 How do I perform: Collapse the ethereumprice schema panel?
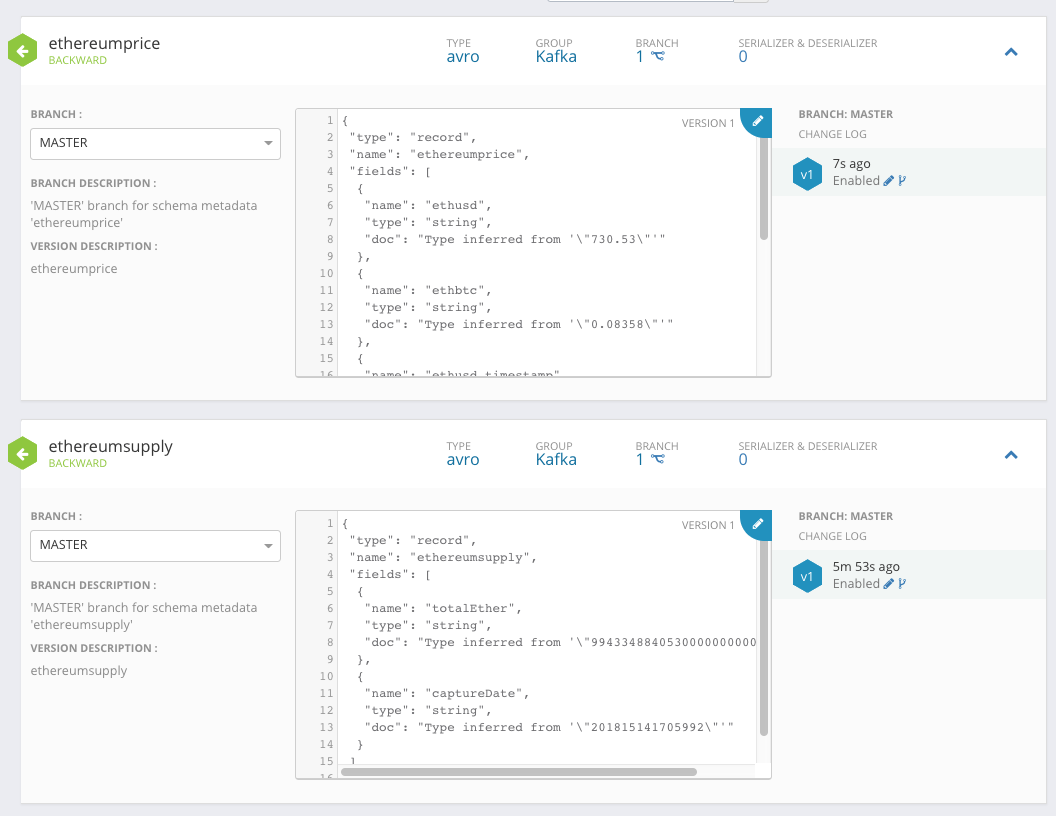pyautogui.click(x=1011, y=50)
